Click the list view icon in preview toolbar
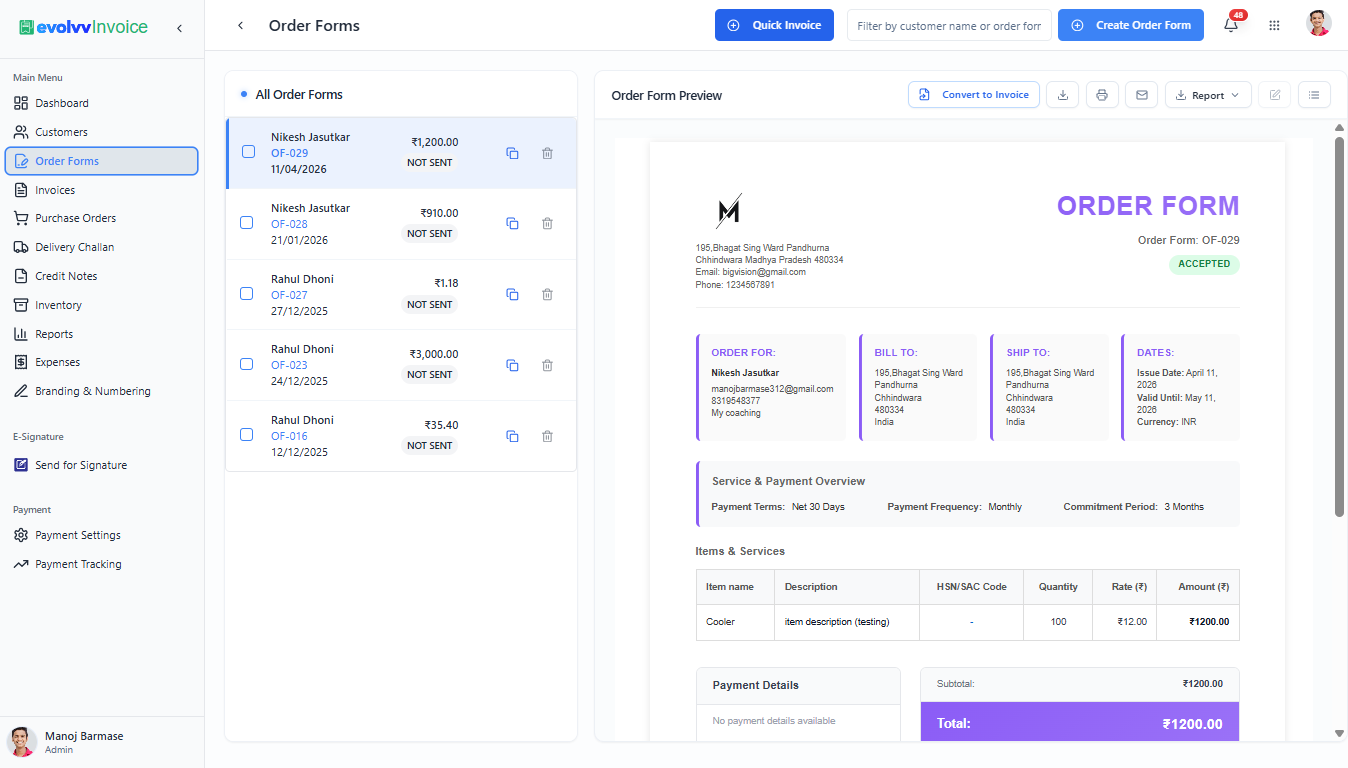The height and width of the screenshot is (768, 1348). click(x=1314, y=95)
